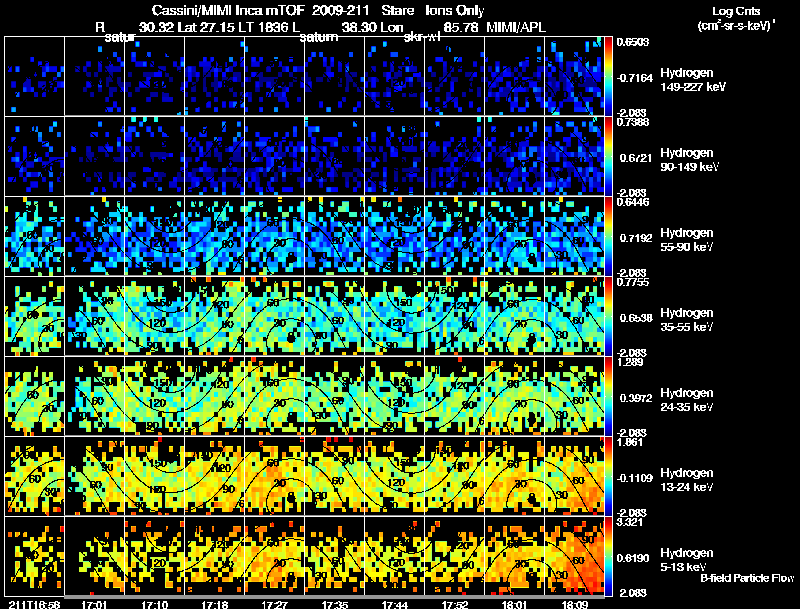Select the 18:09 time label
The height and width of the screenshot is (609, 800).
click(x=576, y=603)
